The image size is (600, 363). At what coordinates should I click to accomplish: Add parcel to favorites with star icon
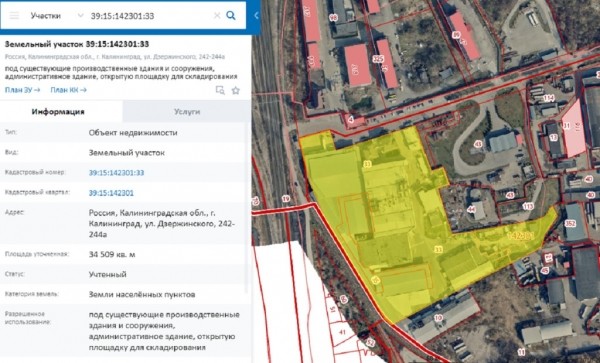236,90
